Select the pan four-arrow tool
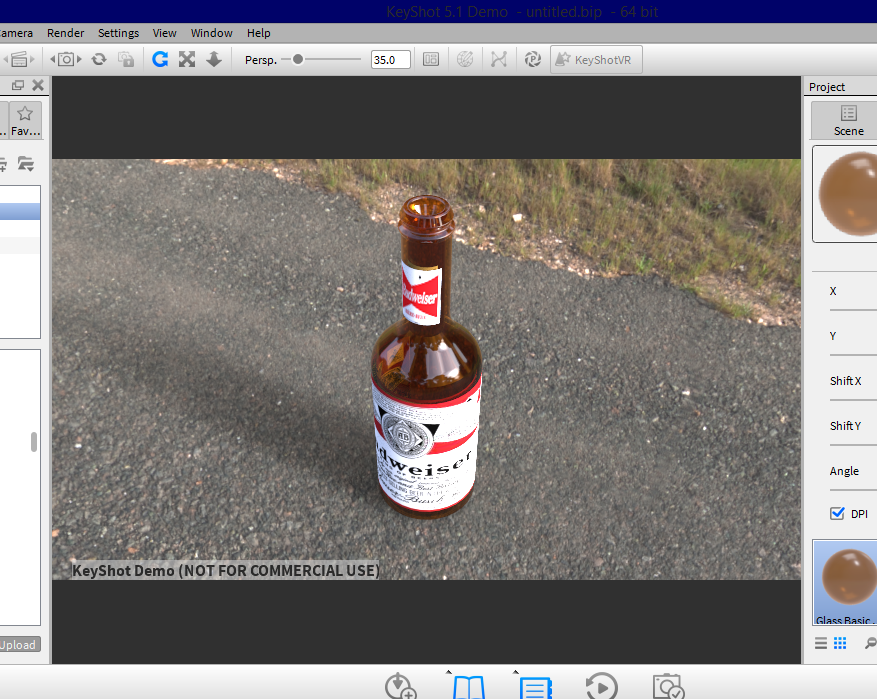 tap(187, 59)
